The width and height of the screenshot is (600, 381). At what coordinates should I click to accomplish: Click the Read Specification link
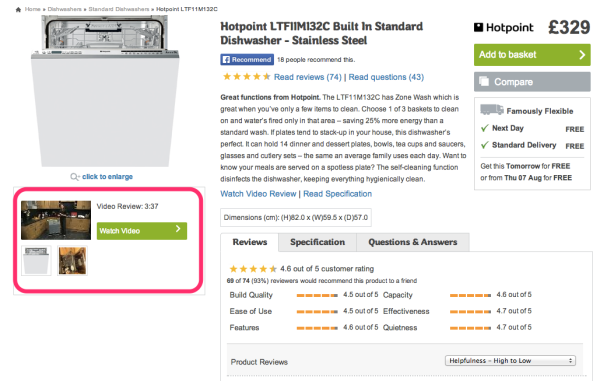[338, 194]
